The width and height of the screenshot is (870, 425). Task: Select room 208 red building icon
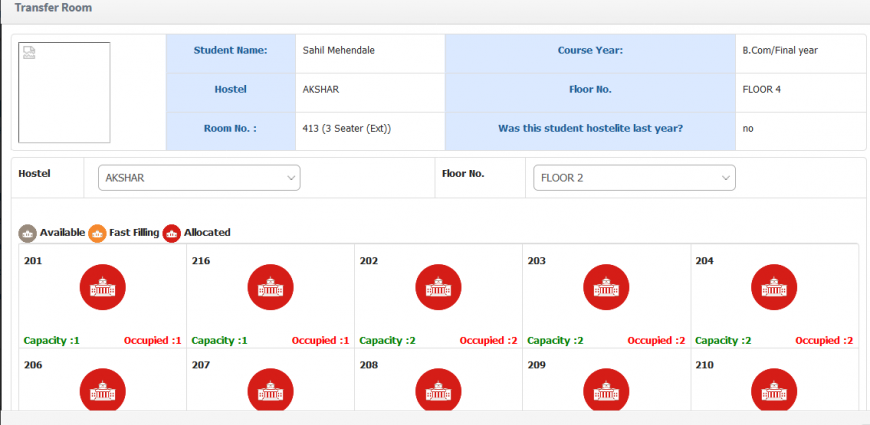438,389
